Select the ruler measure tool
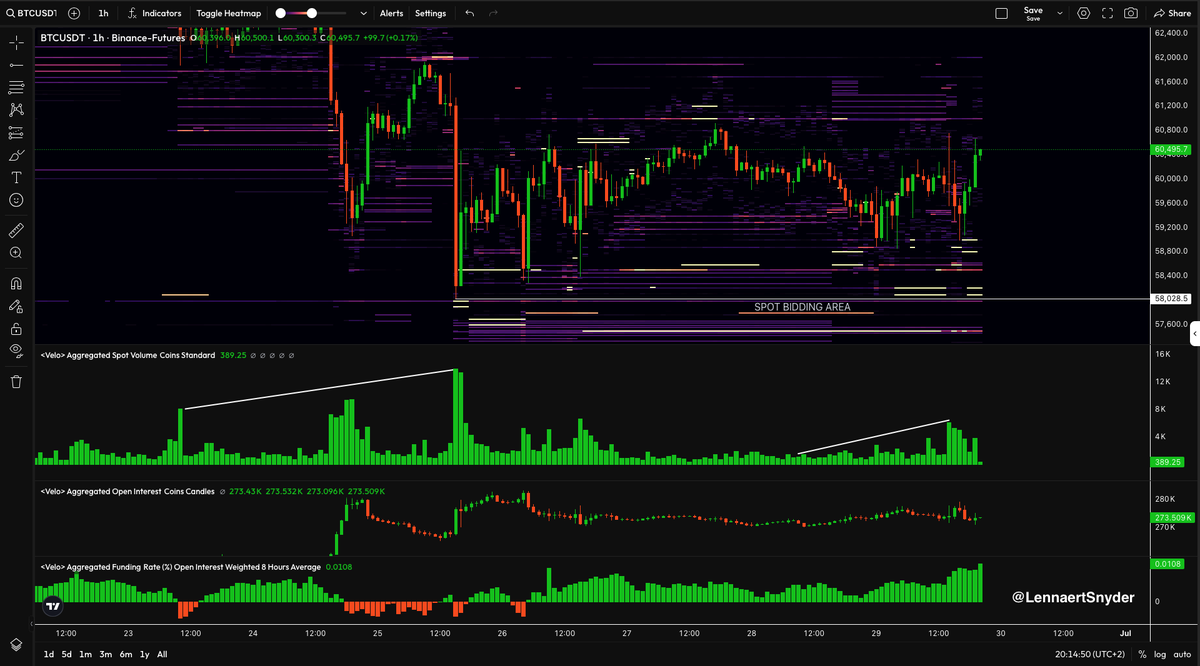Viewport: 1200px width, 666px height. 16,230
